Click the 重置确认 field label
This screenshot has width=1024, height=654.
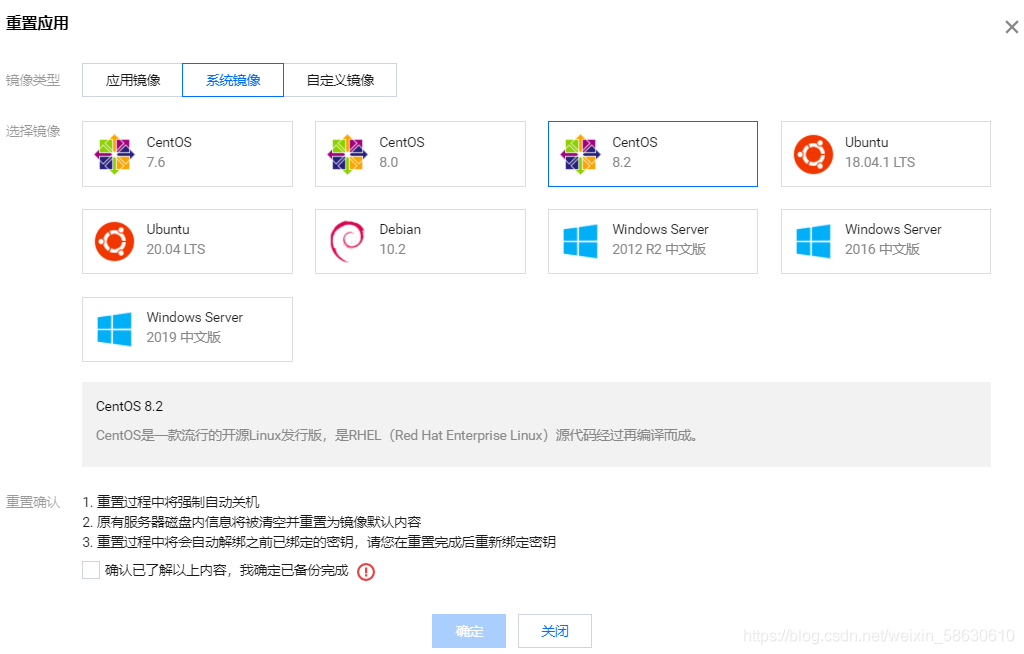(x=33, y=502)
